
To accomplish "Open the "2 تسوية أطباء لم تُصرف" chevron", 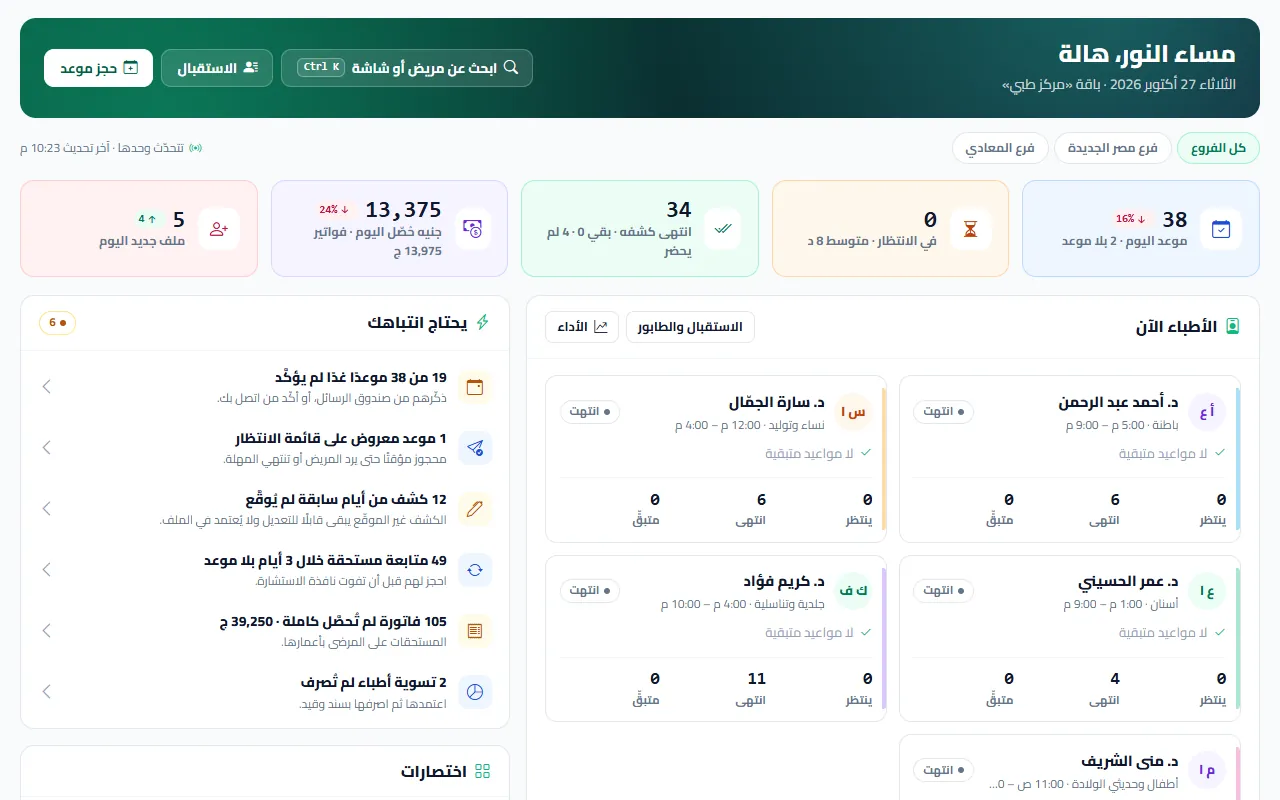I will coord(46,692).
